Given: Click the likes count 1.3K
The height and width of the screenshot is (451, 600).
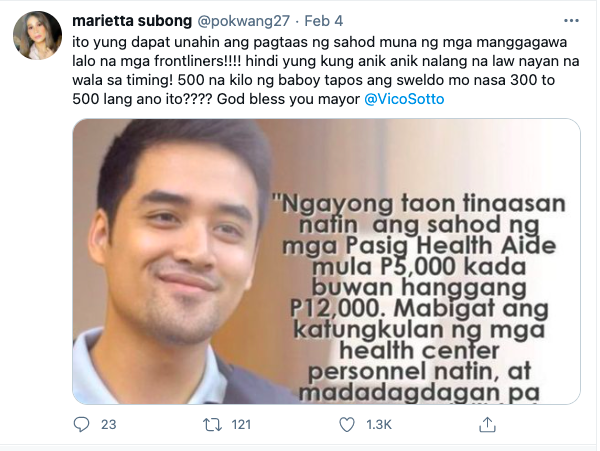Looking at the screenshot, I should tap(379, 425).
